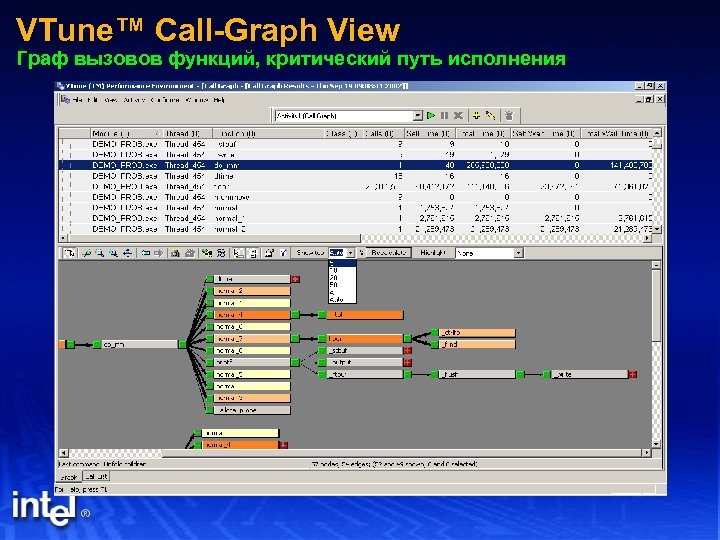This screenshot has width=720, height=540.
Task: Open the Configure menu
Action: (165, 100)
